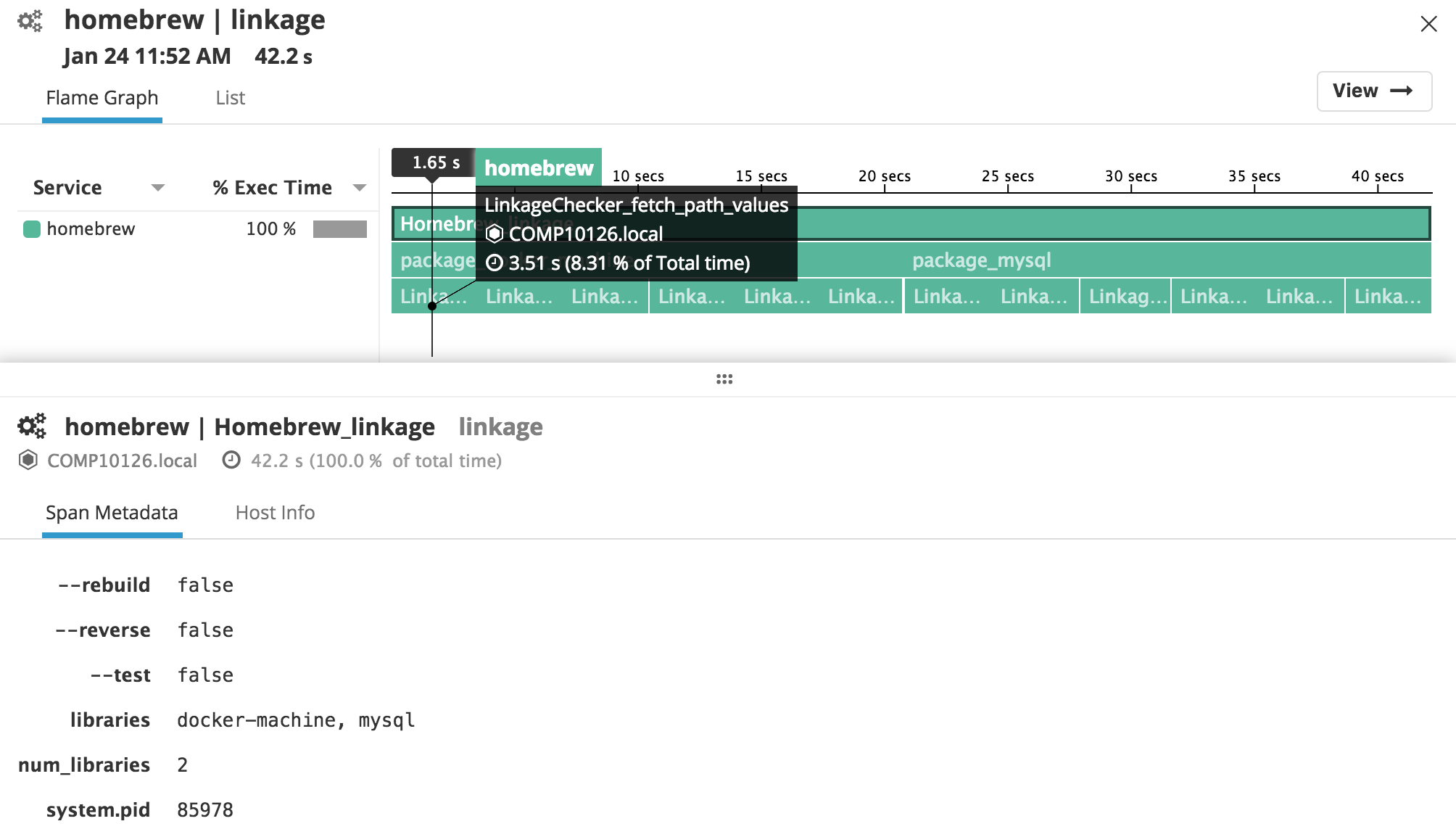
Task: Open the linkage link next to Homebrew_linkage
Action: point(500,426)
